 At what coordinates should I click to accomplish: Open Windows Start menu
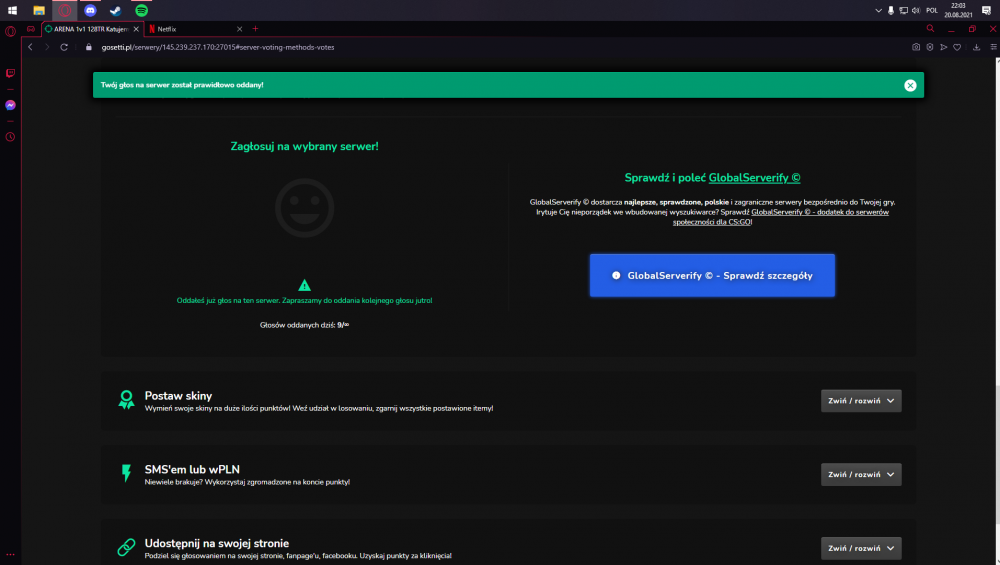[12, 10]
